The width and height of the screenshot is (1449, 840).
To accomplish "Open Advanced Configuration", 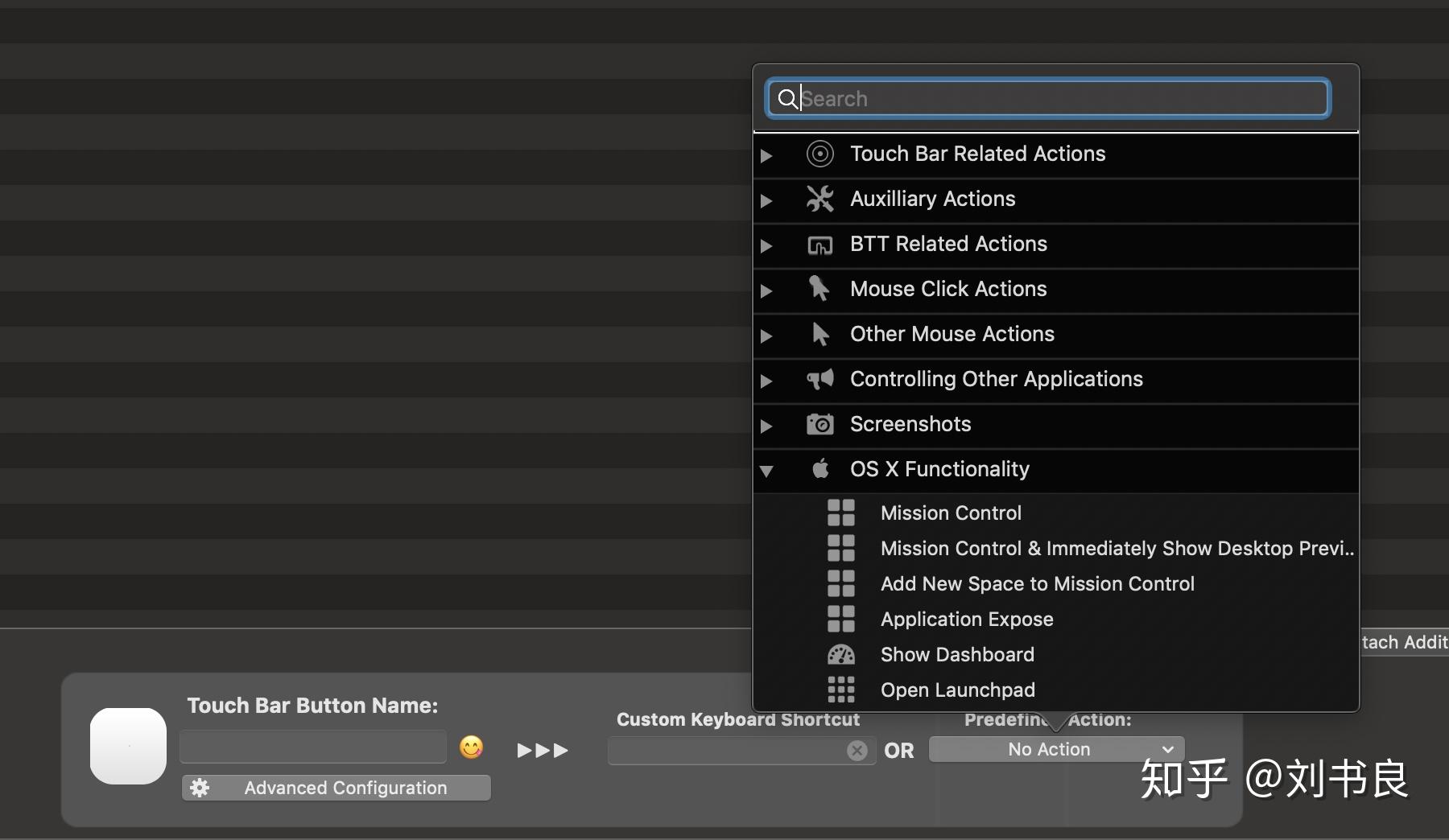I will (x=336, y=788).
